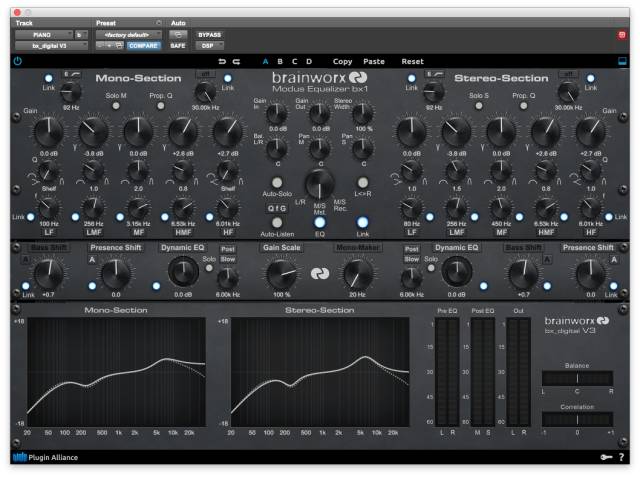This screenshot has height=477, width=640.
Task: Toggle the Mono-Section Dynamic EQ Solo button
Action: (x=209, y=268)
